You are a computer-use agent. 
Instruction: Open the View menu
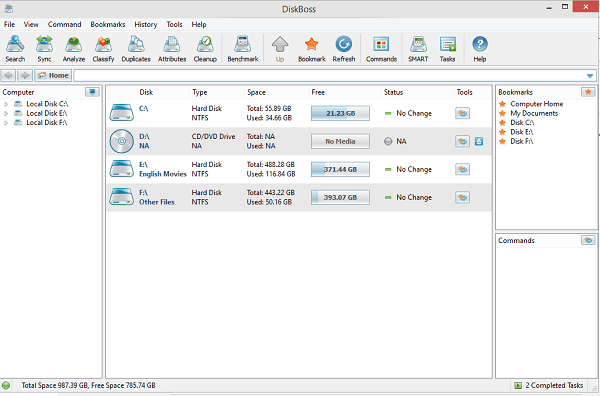point(31,24)
